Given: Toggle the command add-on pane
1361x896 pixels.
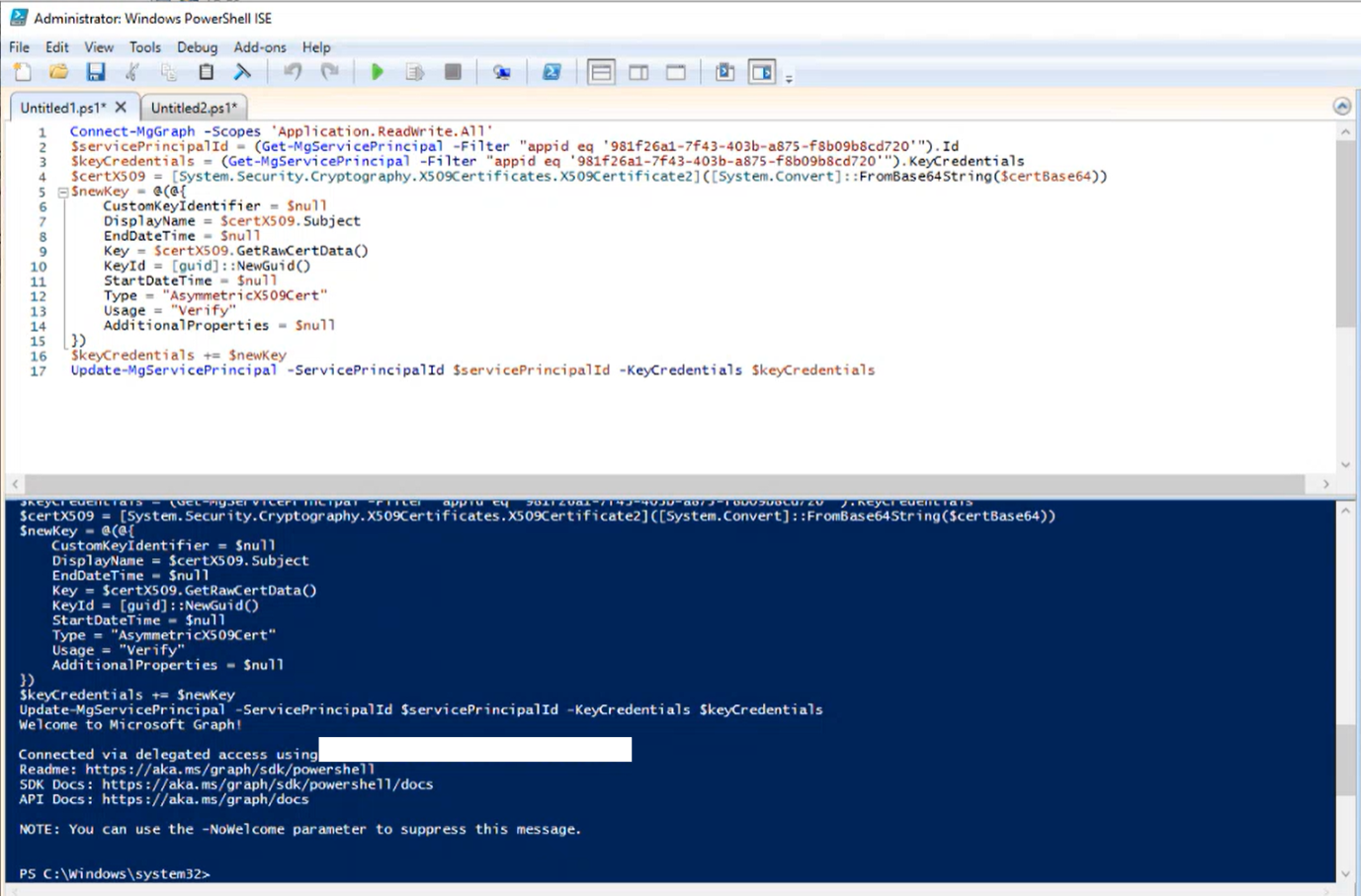Looking at the screenshot, I should (762, 72).
